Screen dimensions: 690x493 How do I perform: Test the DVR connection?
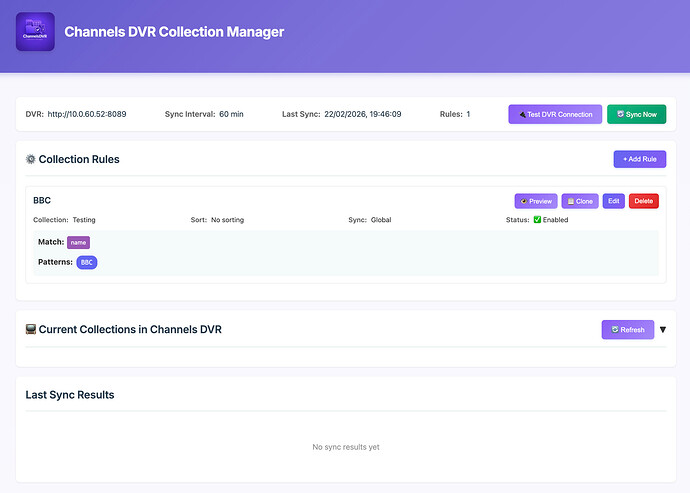[555, 114]
